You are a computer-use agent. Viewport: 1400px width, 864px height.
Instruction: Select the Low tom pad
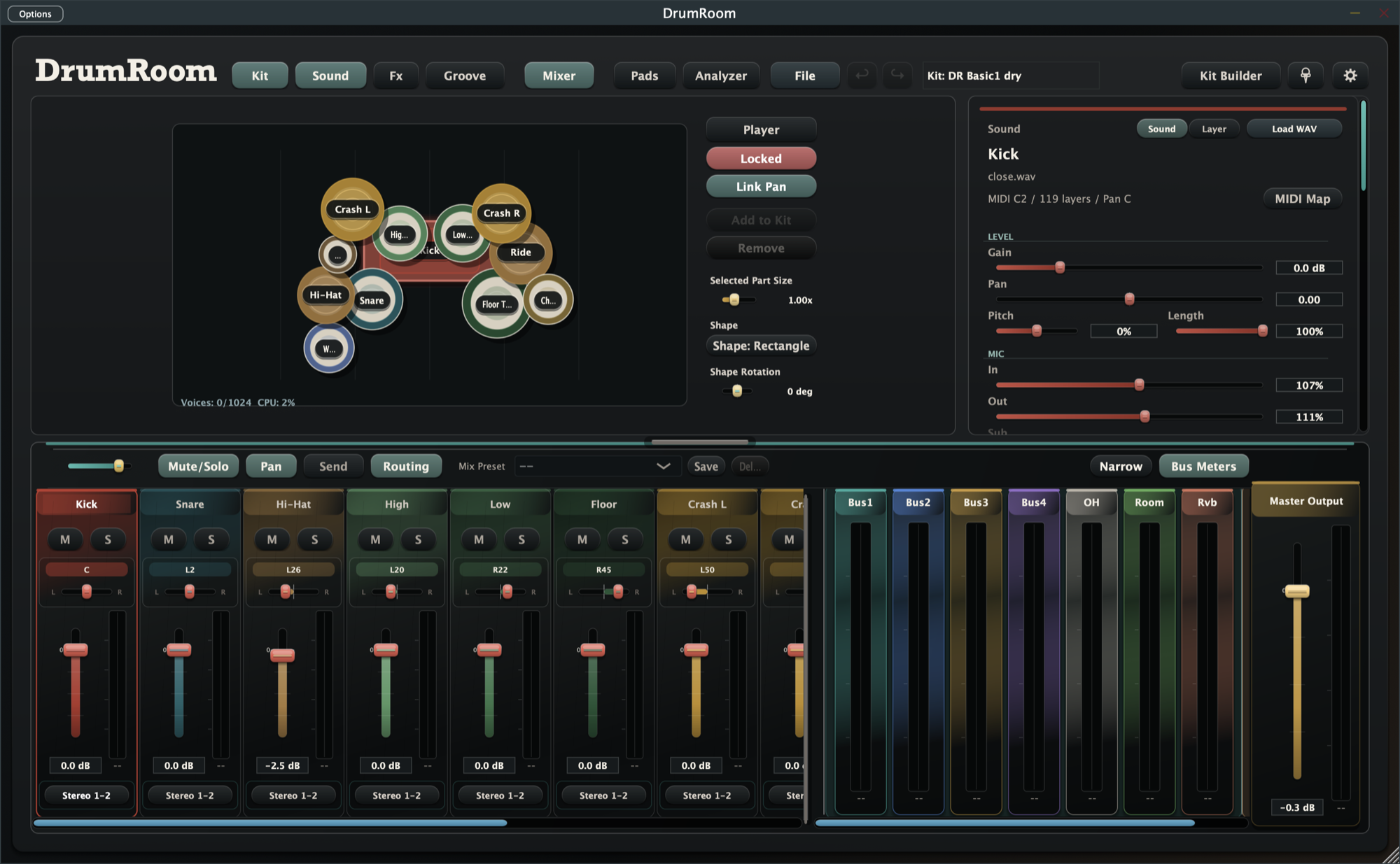click(x=461, y=234)
